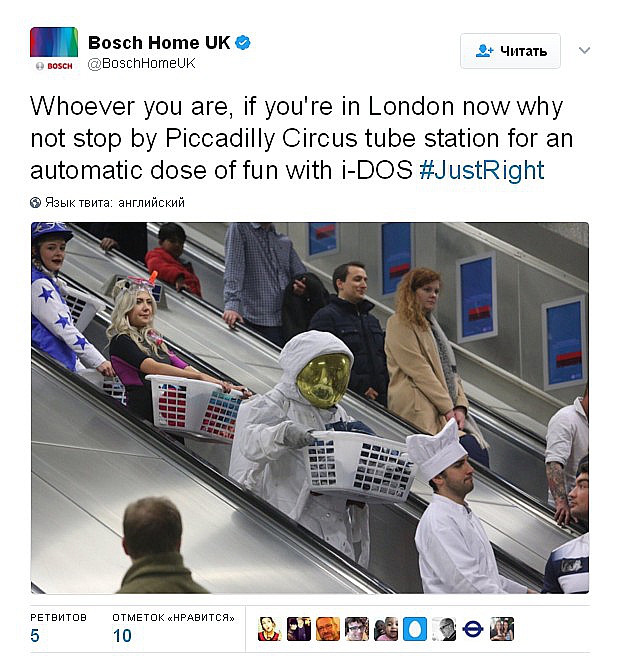
Task: Click the London Underground roundel avatar
Action: point(473,629)
